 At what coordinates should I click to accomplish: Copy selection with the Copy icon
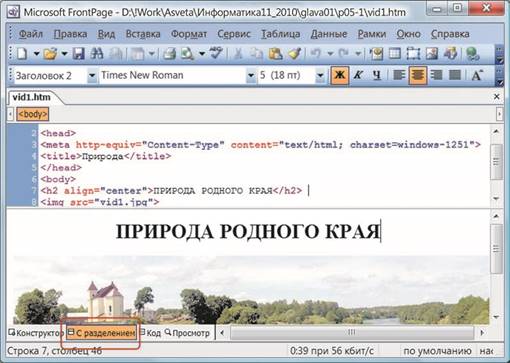[x=256, y=53]
